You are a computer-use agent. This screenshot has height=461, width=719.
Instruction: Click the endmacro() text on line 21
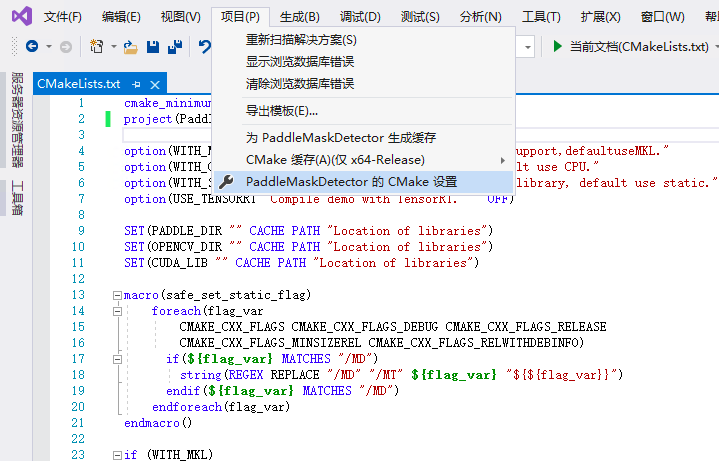158,423
